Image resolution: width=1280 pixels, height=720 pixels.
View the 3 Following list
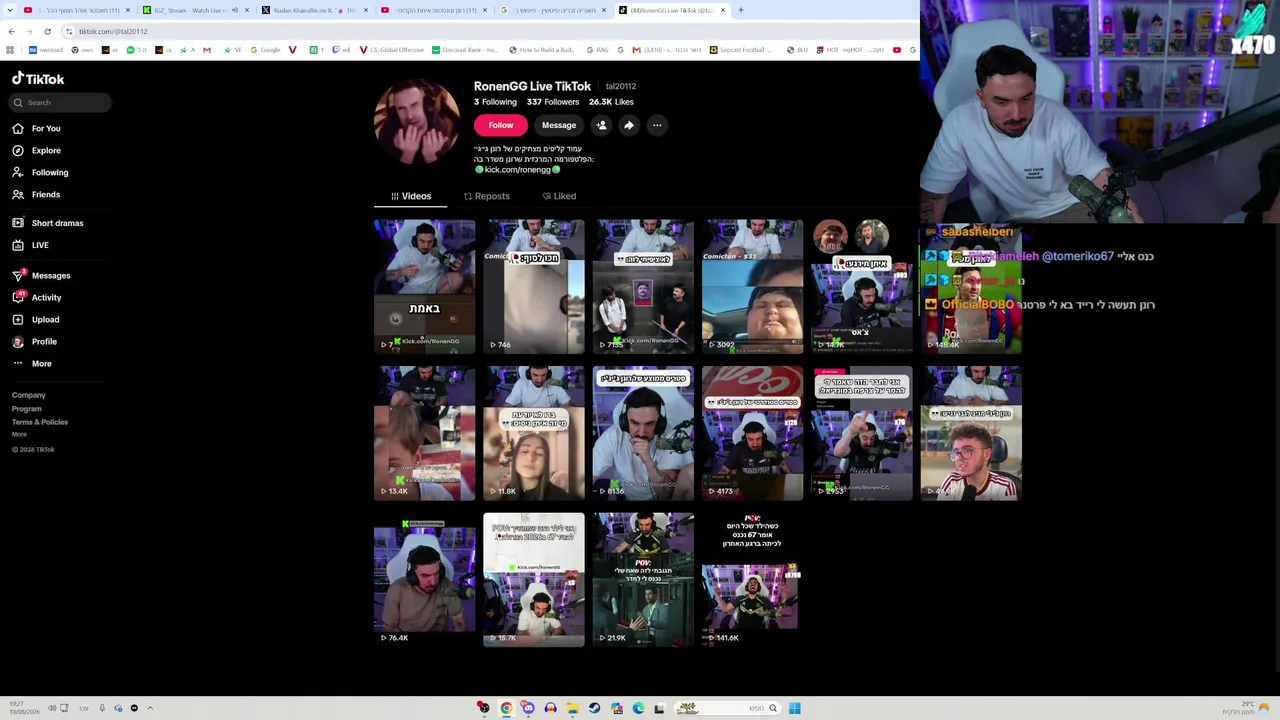495,102
